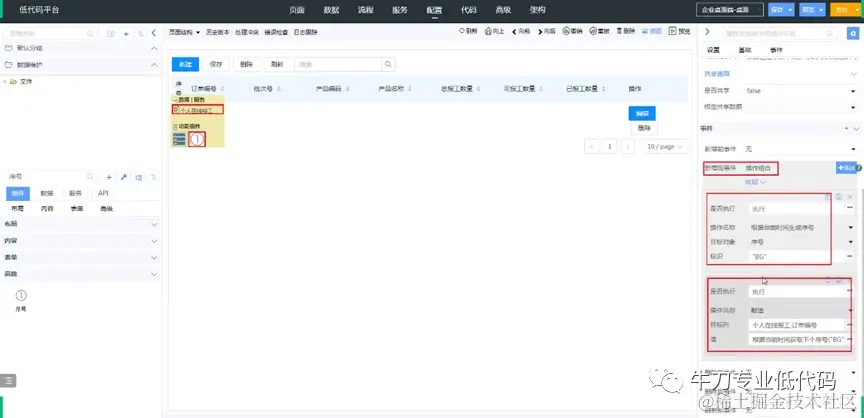Switch to the 组件 tab in component panel

[18, 193]
